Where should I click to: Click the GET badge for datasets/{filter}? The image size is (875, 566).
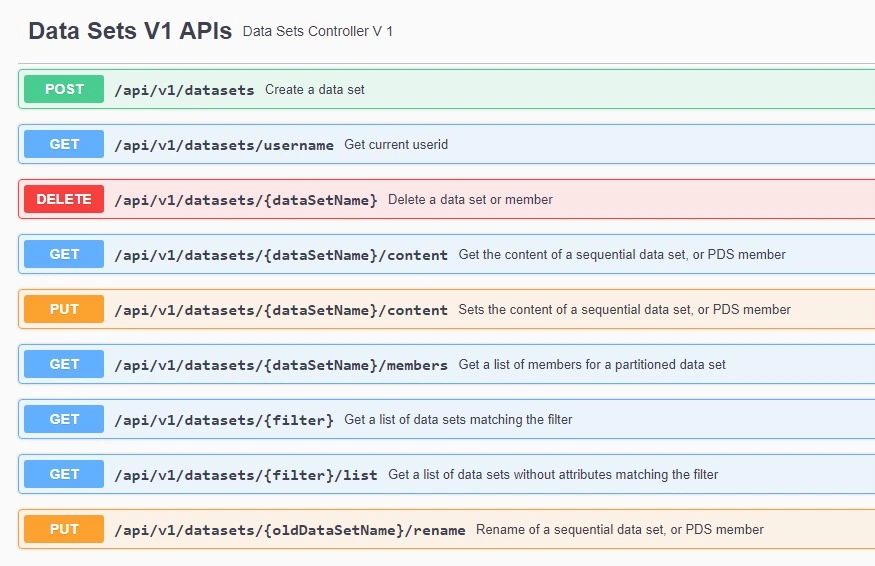click(x=64, y=419)
